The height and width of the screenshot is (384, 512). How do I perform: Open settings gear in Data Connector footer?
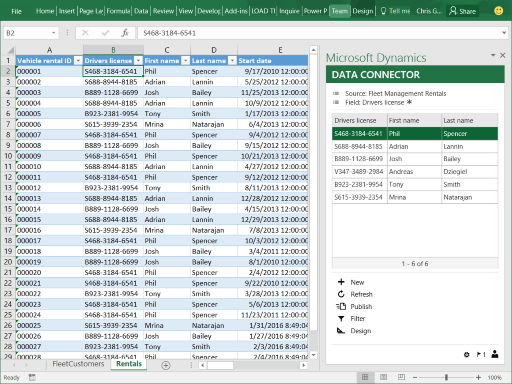467,355
